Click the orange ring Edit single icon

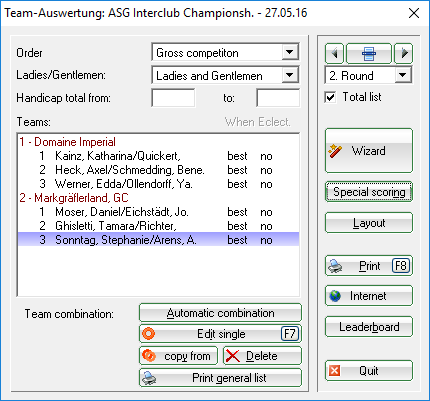148,334
